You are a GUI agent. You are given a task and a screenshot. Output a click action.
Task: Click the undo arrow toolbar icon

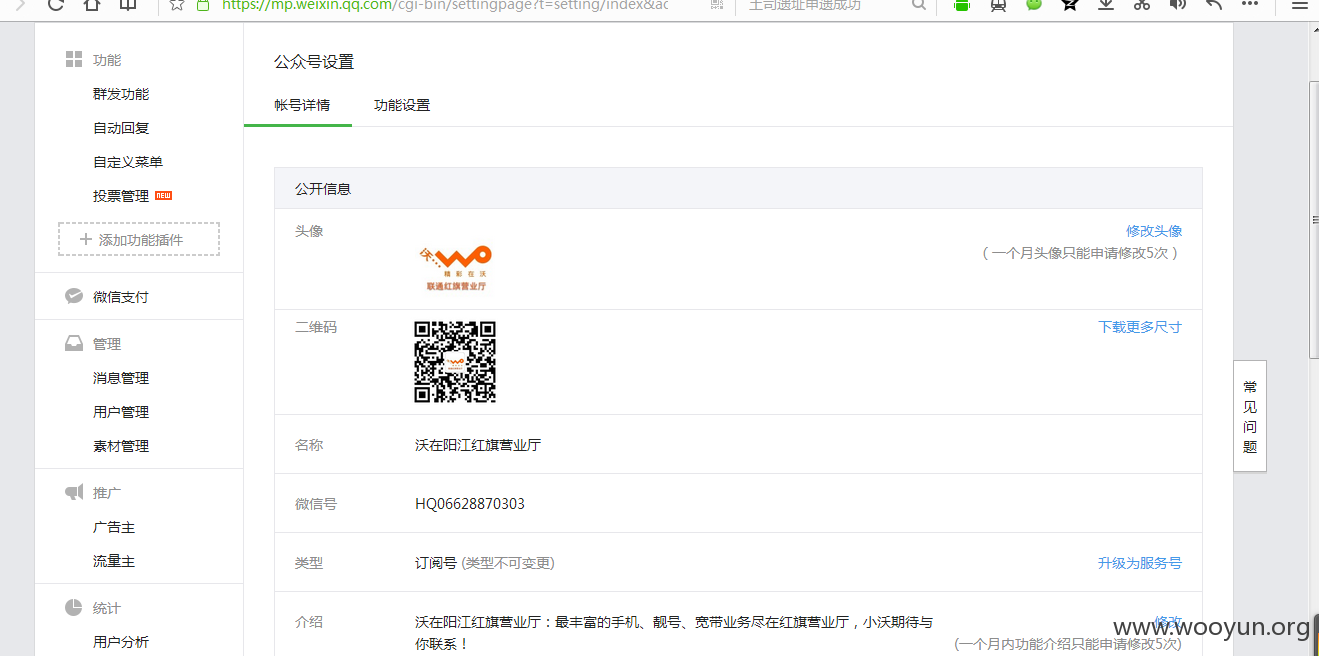[x=1214, y=5]
